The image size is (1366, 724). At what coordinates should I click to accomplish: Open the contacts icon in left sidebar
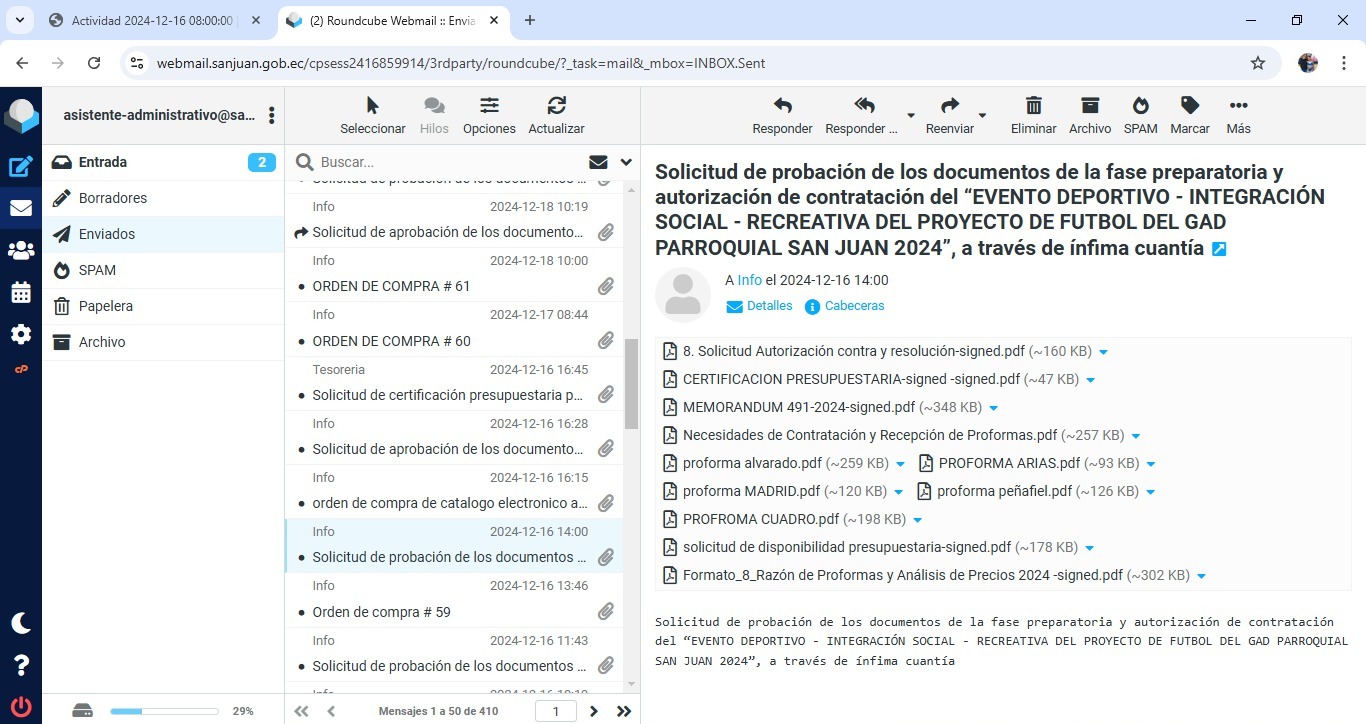click(21, 251)
